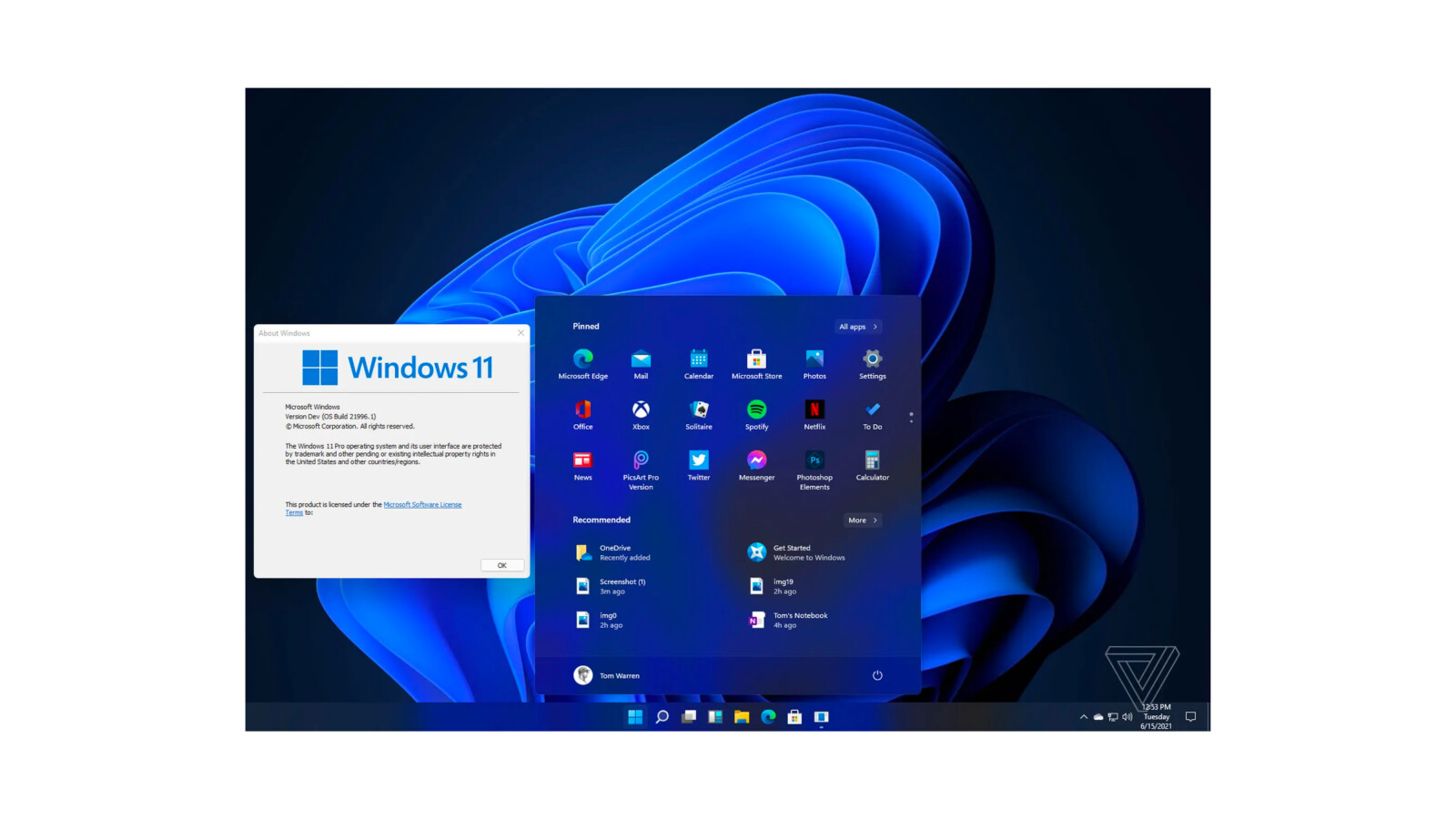Open the Calculator app
Viewport: 1456px width, 819px height.
coord(872,466)
